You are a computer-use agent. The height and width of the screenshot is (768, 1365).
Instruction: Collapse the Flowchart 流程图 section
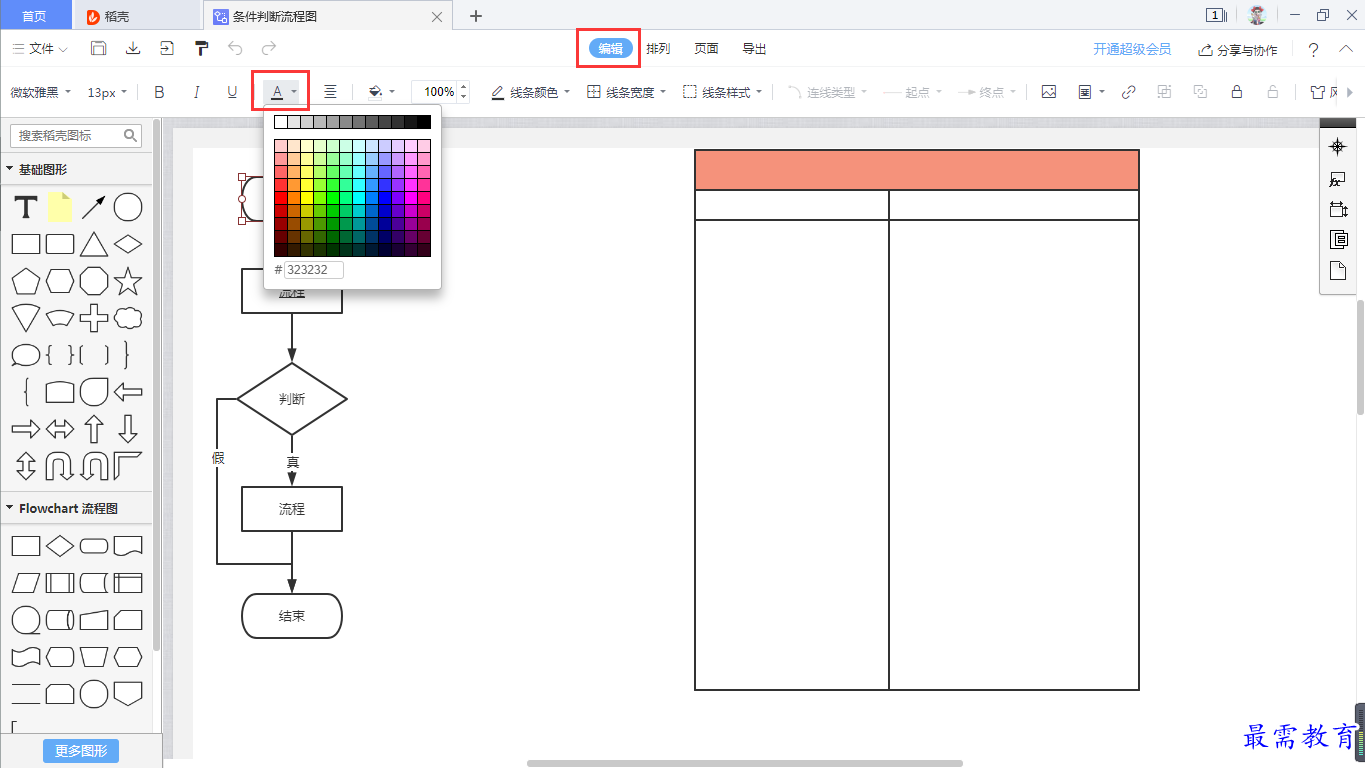(10, 508)
